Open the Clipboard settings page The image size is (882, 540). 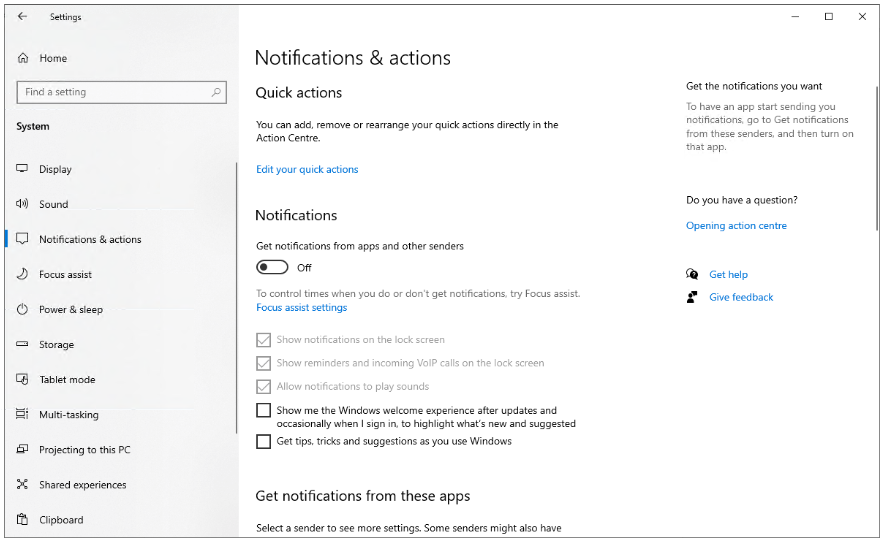[x=61, y=520]
